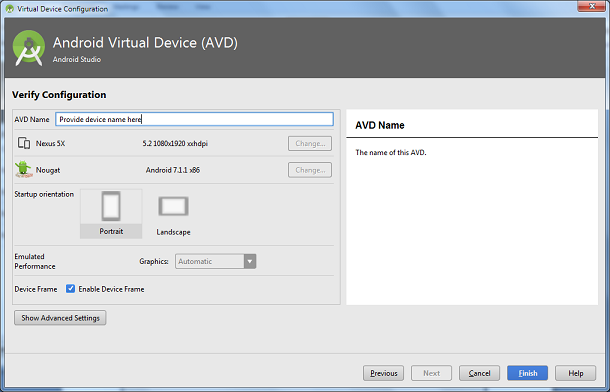
Task: Go back with Previous button
Action: point(383,373)
